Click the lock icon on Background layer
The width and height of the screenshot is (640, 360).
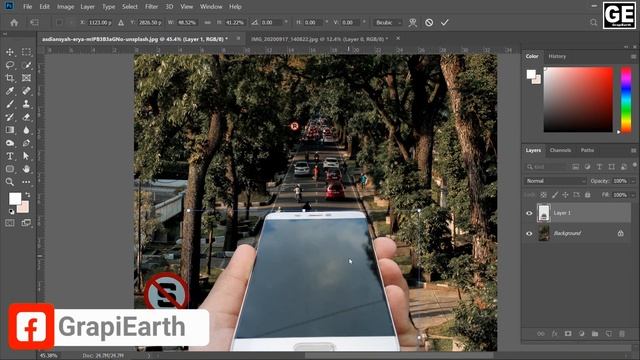click(x=620, y=233)
